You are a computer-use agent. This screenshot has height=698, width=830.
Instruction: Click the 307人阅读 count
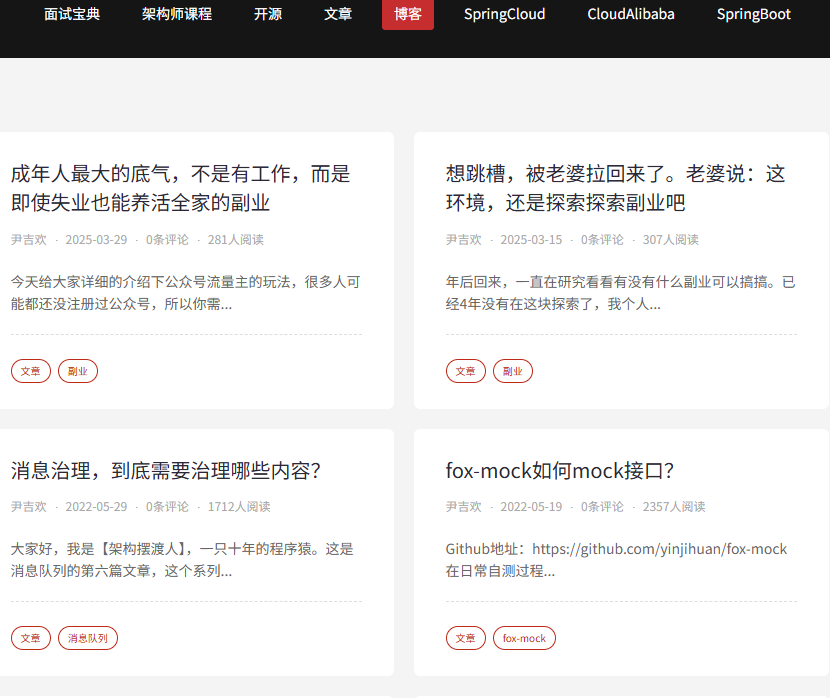point(671,240)
